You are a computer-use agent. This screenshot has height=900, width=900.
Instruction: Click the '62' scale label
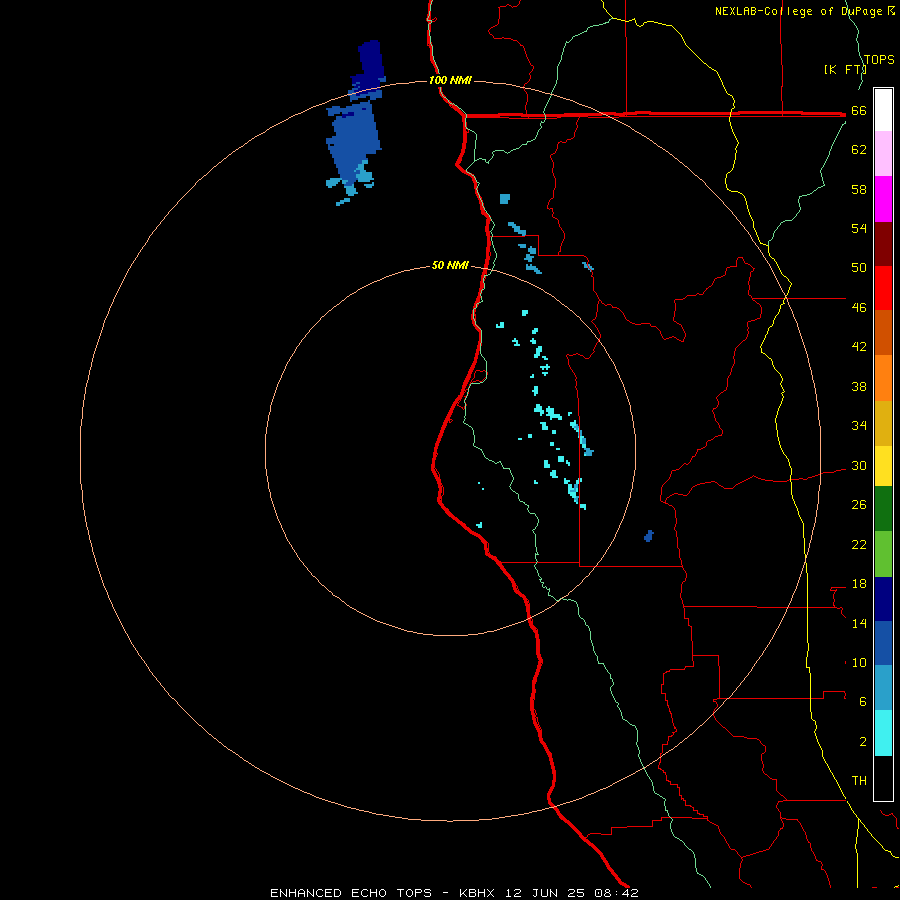tap(859, 150)
